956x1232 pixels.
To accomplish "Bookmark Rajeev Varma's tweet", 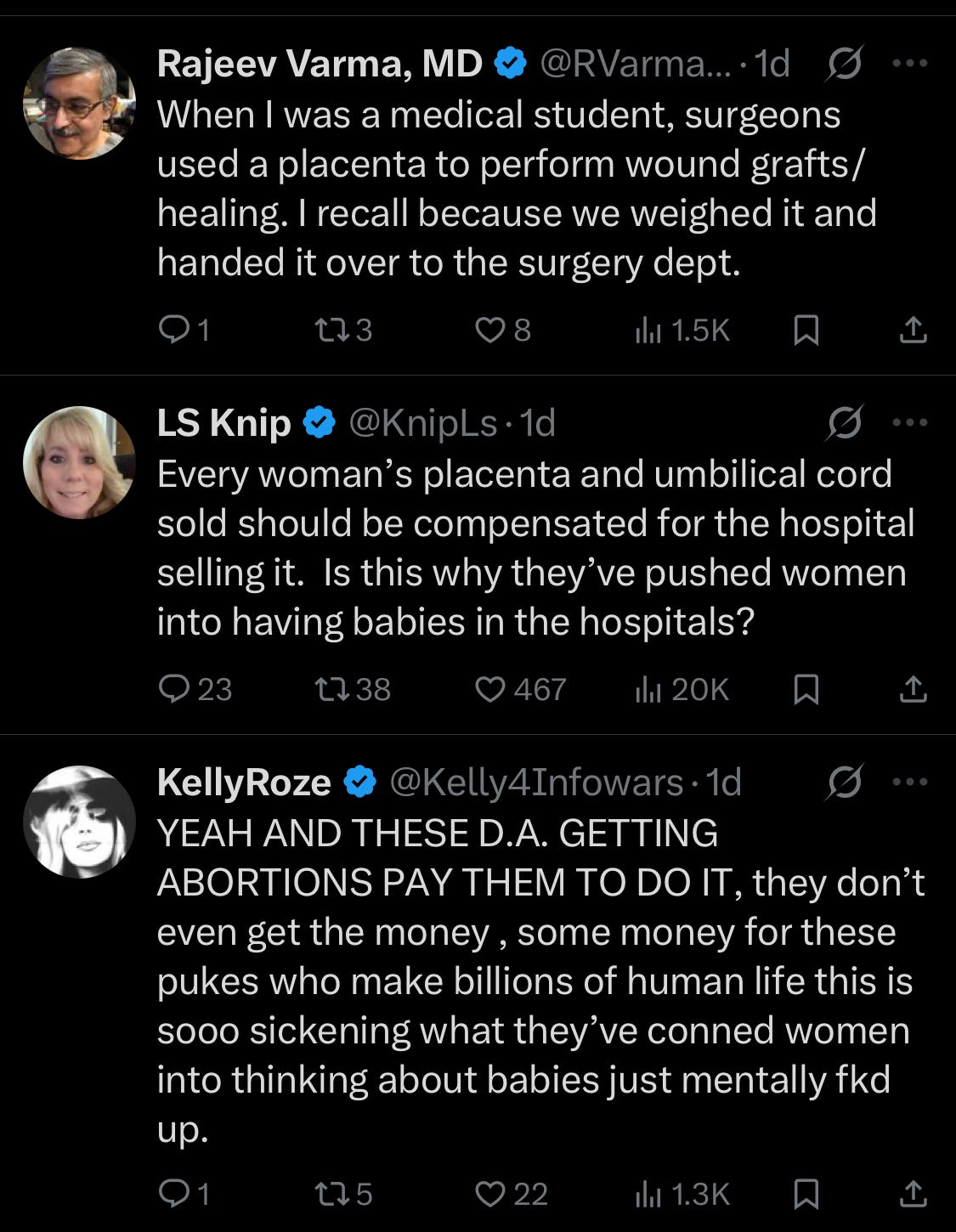I will 806,330.
